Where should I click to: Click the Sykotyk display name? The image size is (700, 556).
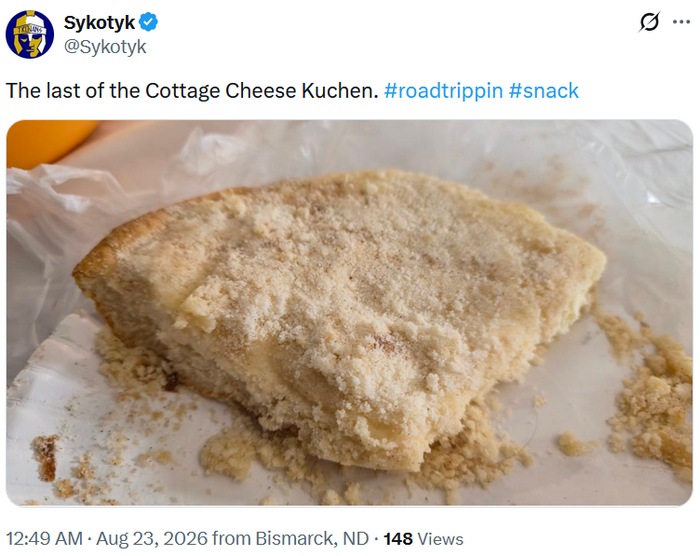[99, 22]
